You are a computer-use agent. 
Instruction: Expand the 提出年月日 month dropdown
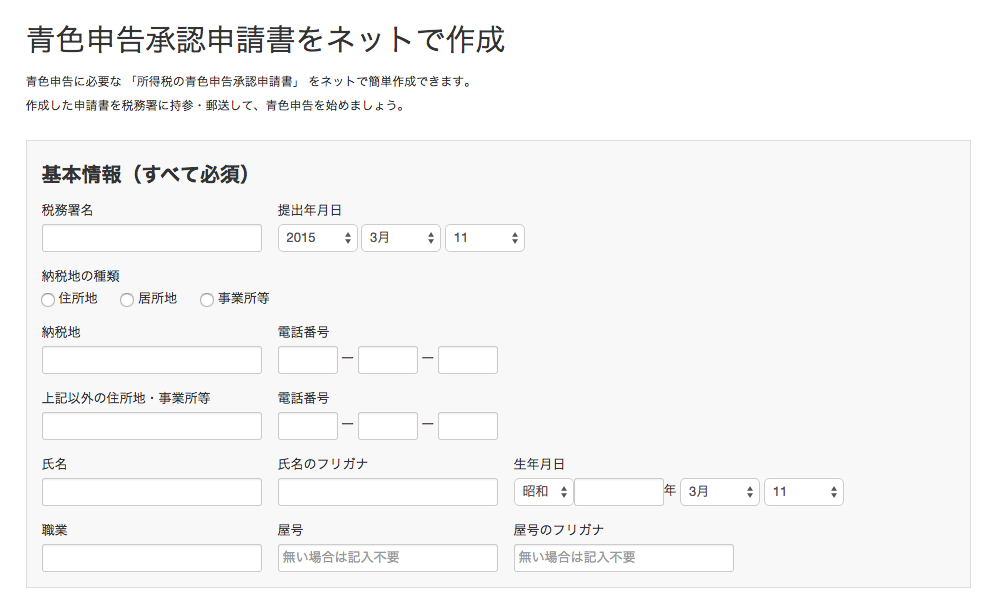[x=400, y=238]
